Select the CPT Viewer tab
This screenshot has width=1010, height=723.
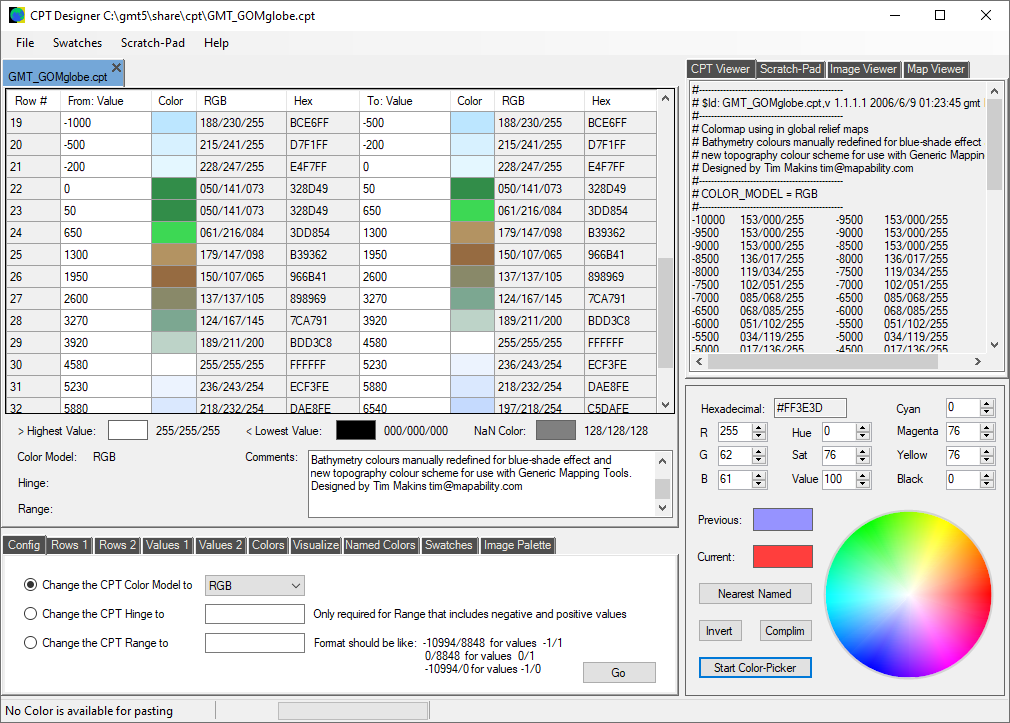(x=720, y=69)
